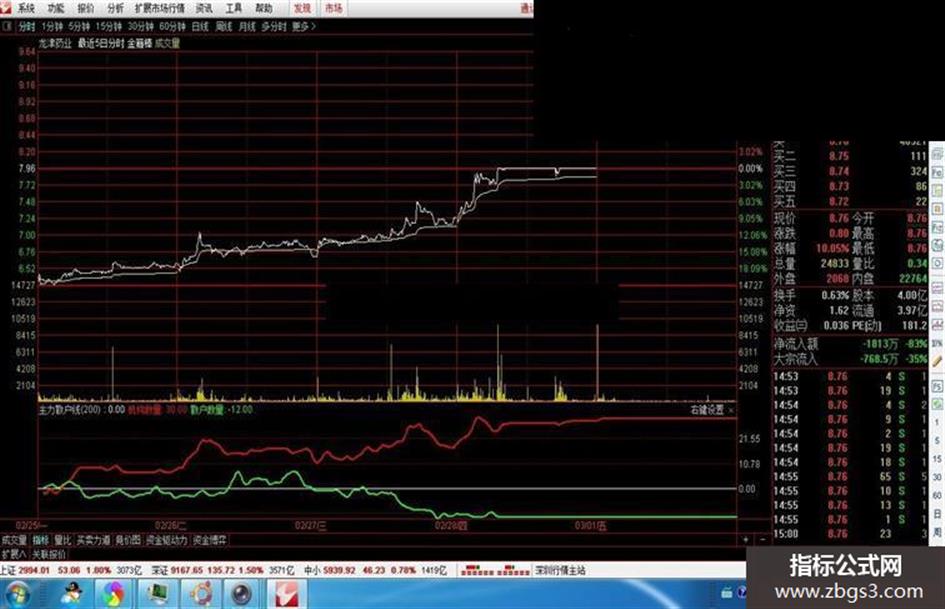Open the 工具 menu

click(234, 8)
